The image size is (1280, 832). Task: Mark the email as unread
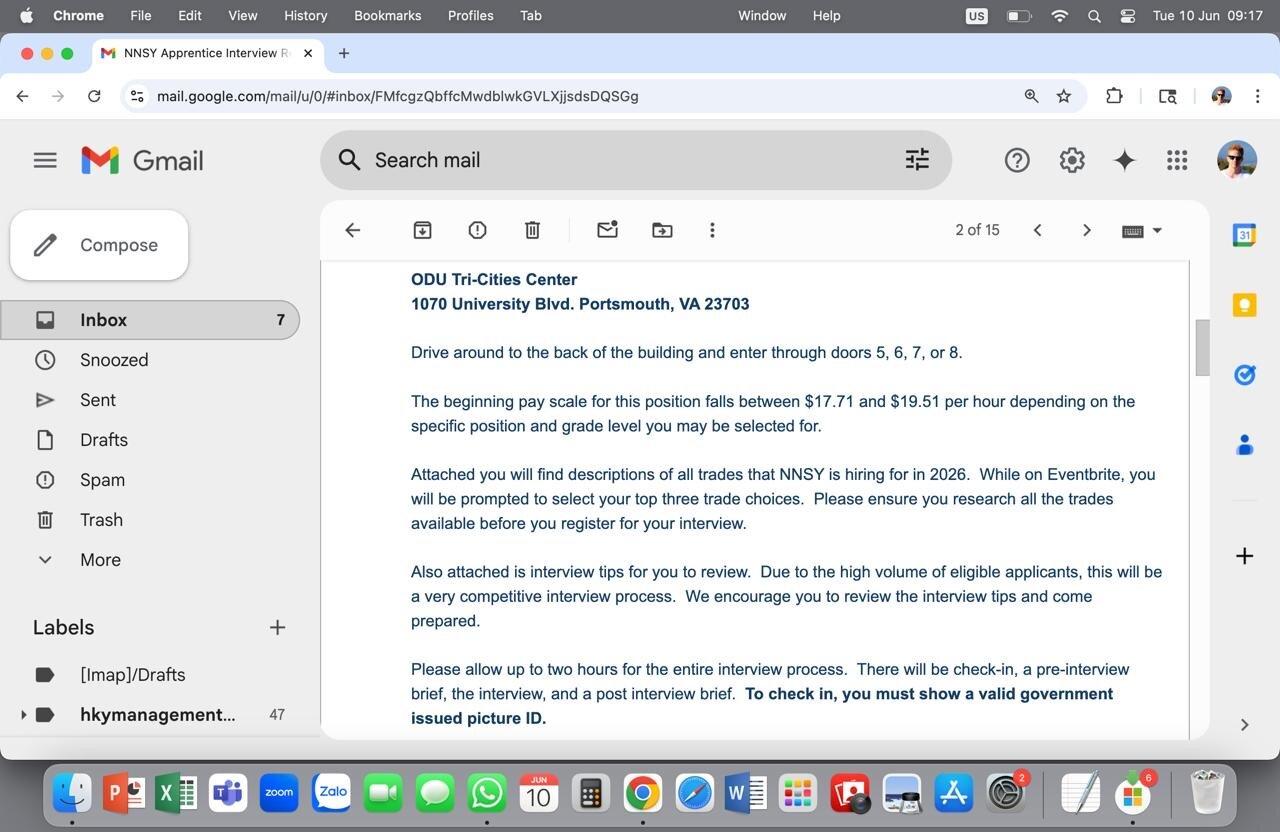click(607, 230)
